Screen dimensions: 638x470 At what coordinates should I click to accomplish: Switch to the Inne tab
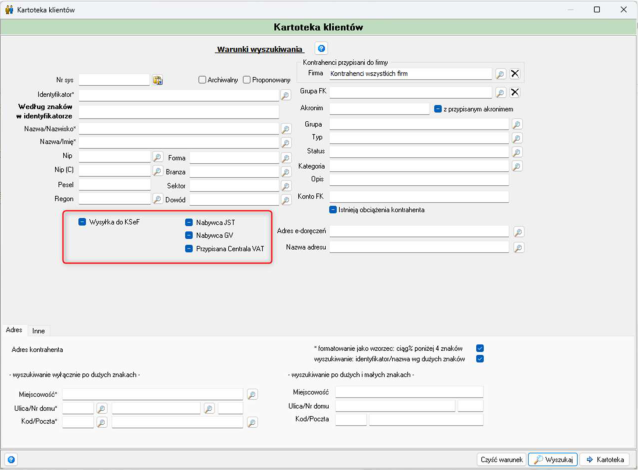[x=39, y=331]
